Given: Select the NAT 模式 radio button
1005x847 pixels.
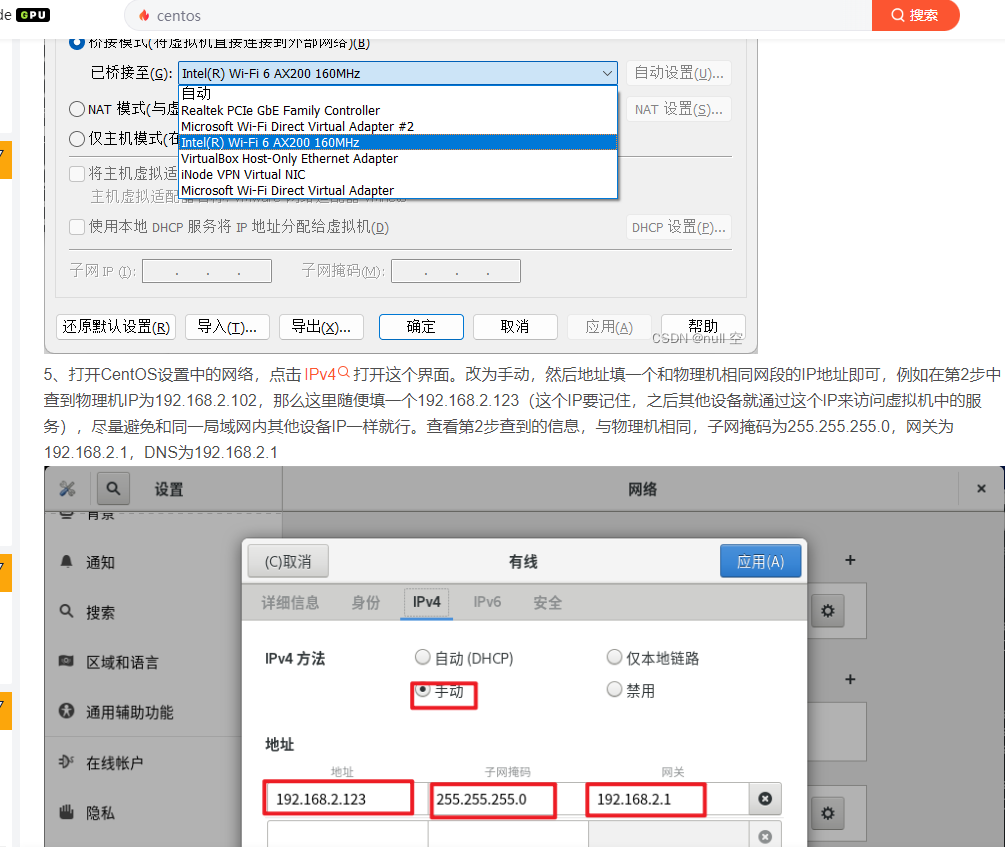Looking at the screenshot, I should pyautogui.click(x=77, y=109).
